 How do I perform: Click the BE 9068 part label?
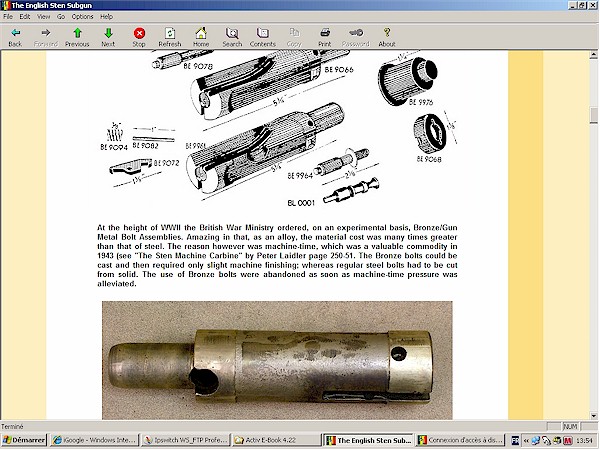pyautogui.click(x=429, y=158)
